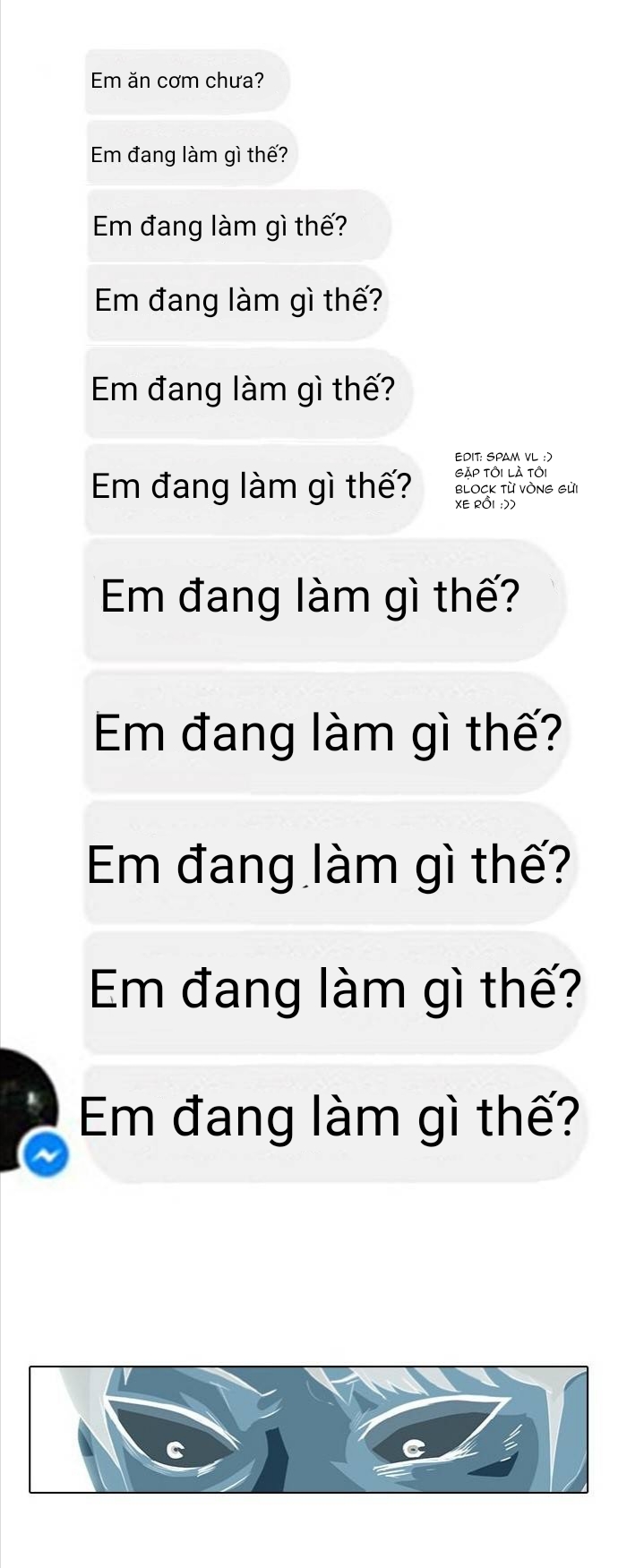This screenshot has width=618, height=1568.
Task: Open the manga eyes panel image
Action: point(308,1428)
